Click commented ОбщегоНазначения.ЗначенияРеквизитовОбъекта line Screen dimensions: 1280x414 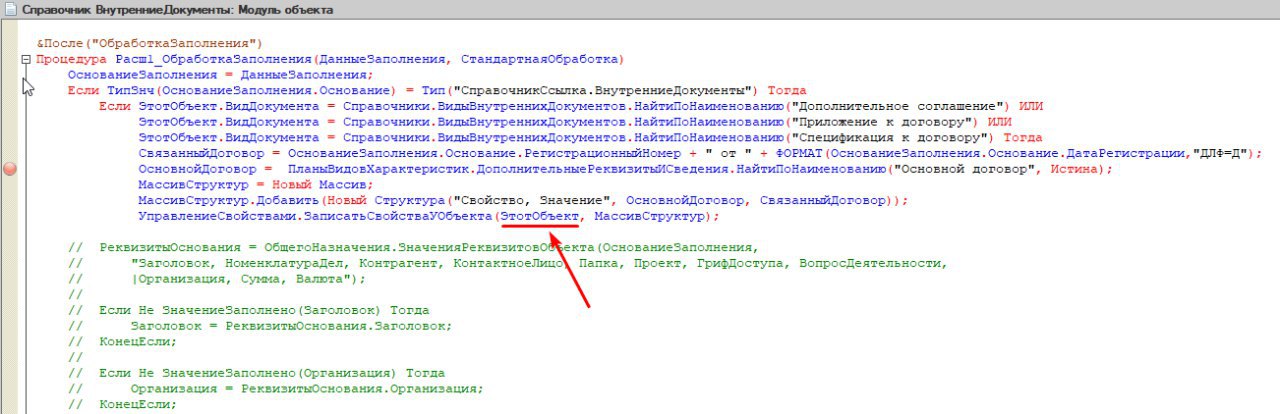414,248
